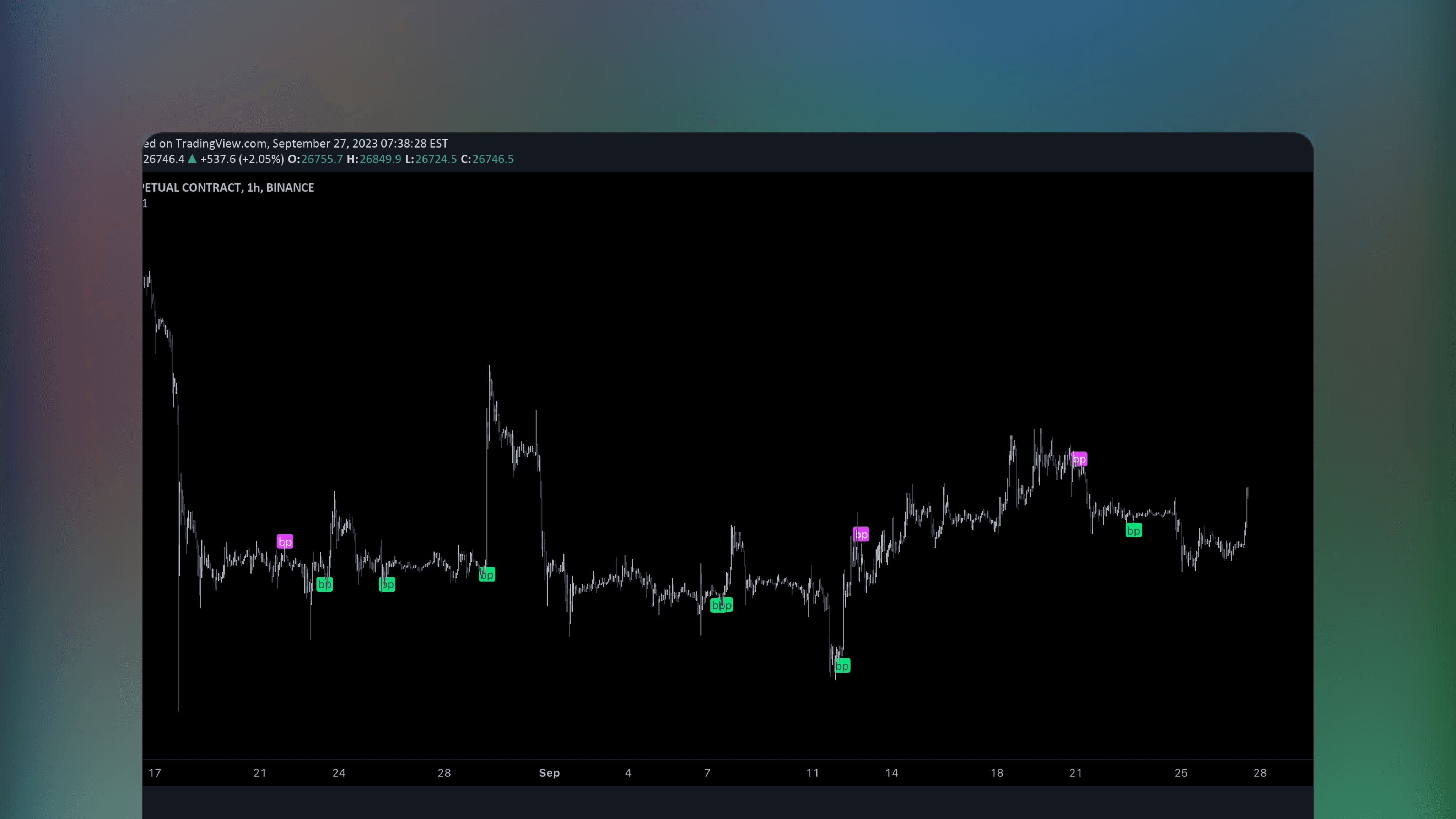This screenshot has width=1456, height=819.
Task: Click the magenta bp marker above September 13 candles
Action: click(x=860, y=534)
